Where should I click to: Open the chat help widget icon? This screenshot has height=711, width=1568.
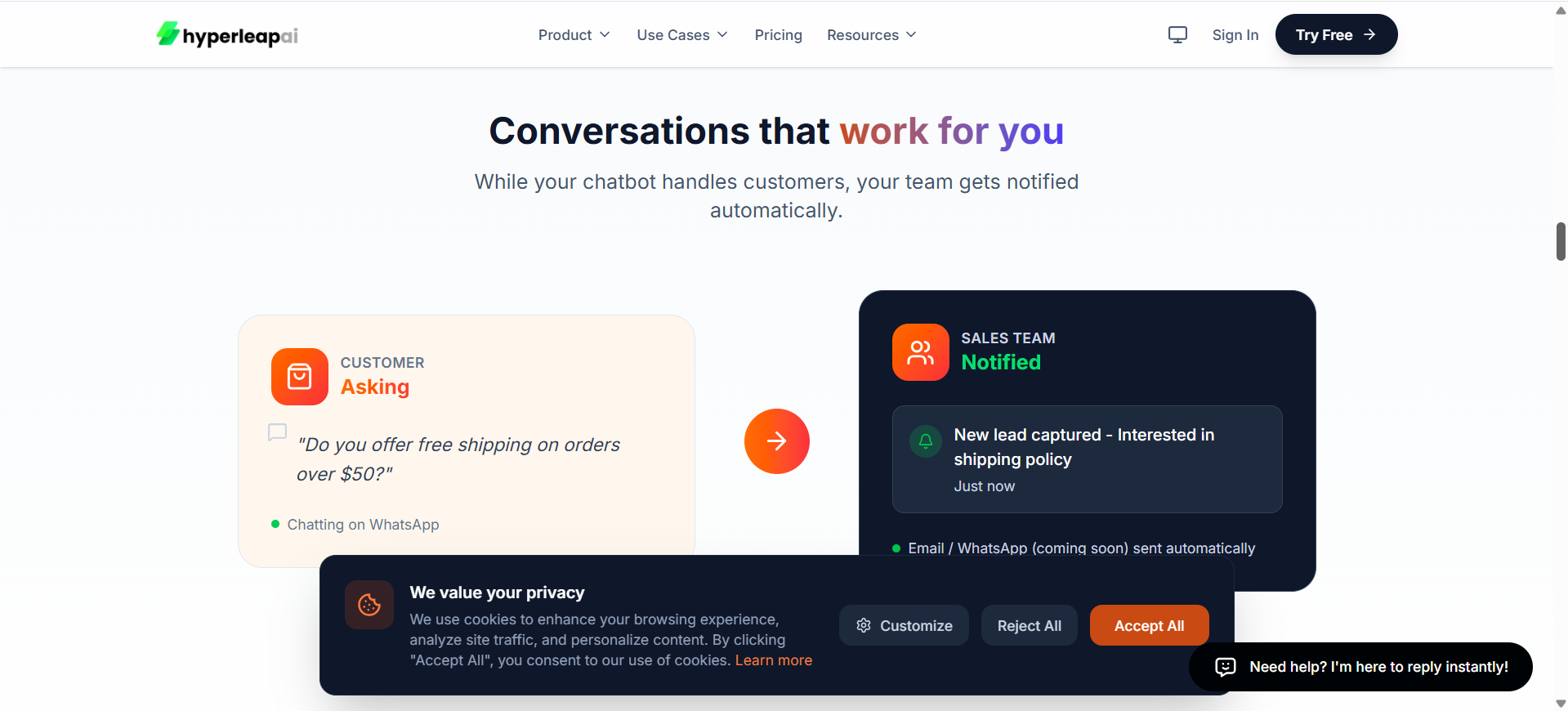pyautogui.click(x=1226, y=667)
